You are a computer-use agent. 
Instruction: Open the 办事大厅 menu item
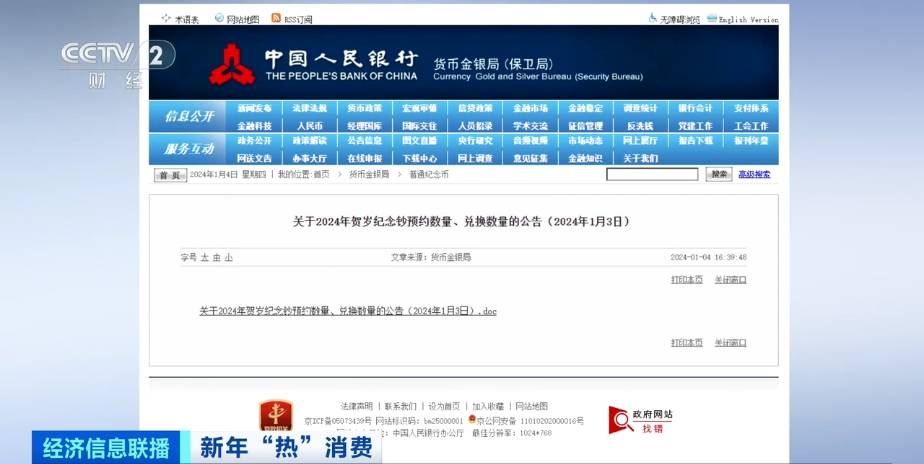(x=309, y=159)
